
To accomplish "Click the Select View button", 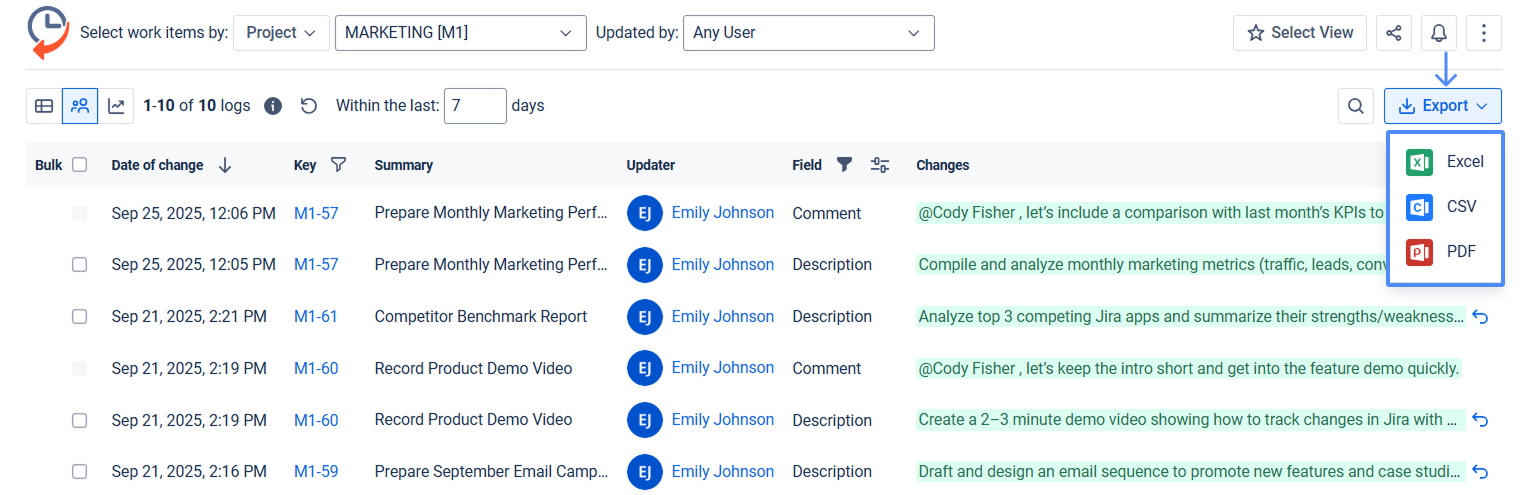I will (1300, 33).
